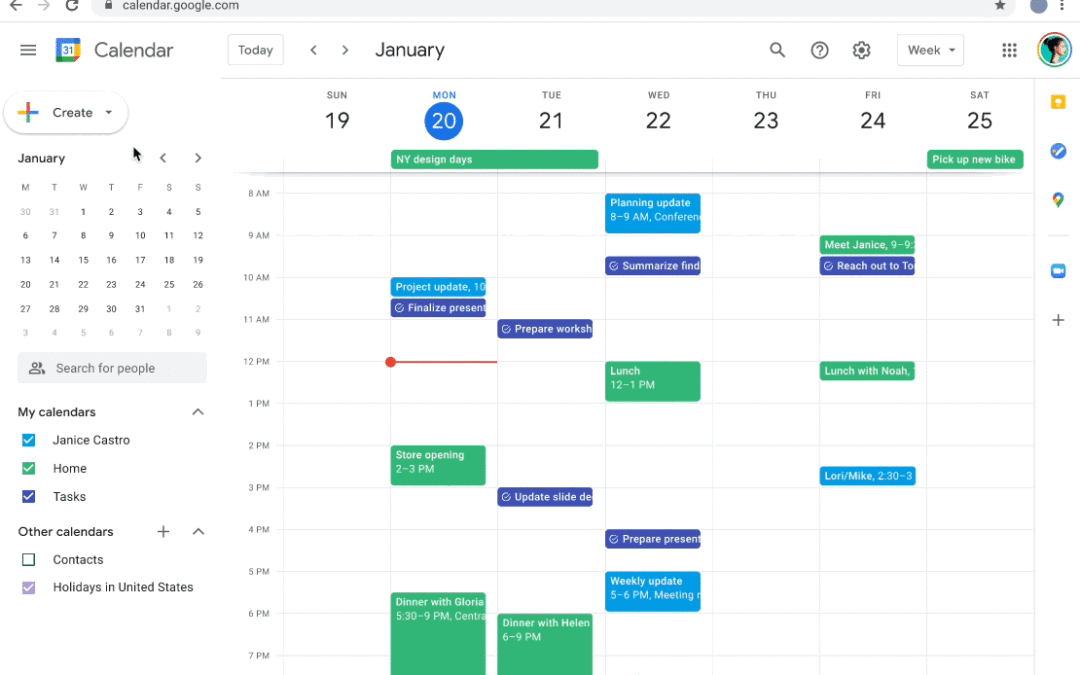Select day 15 in mini calendar
Image resolution: width=1080 pixels, height=675 pixels.
(83, 260)
